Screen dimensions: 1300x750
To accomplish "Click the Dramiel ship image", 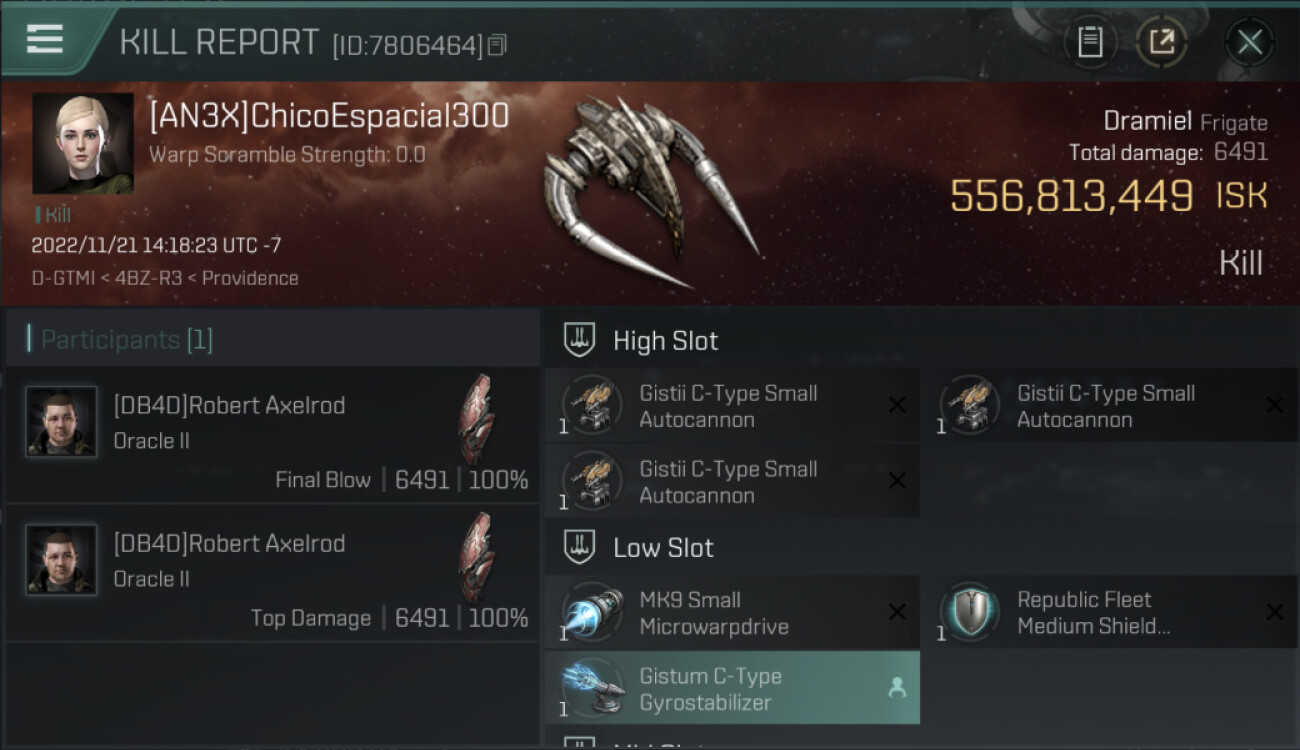I will tap(650, 190).
